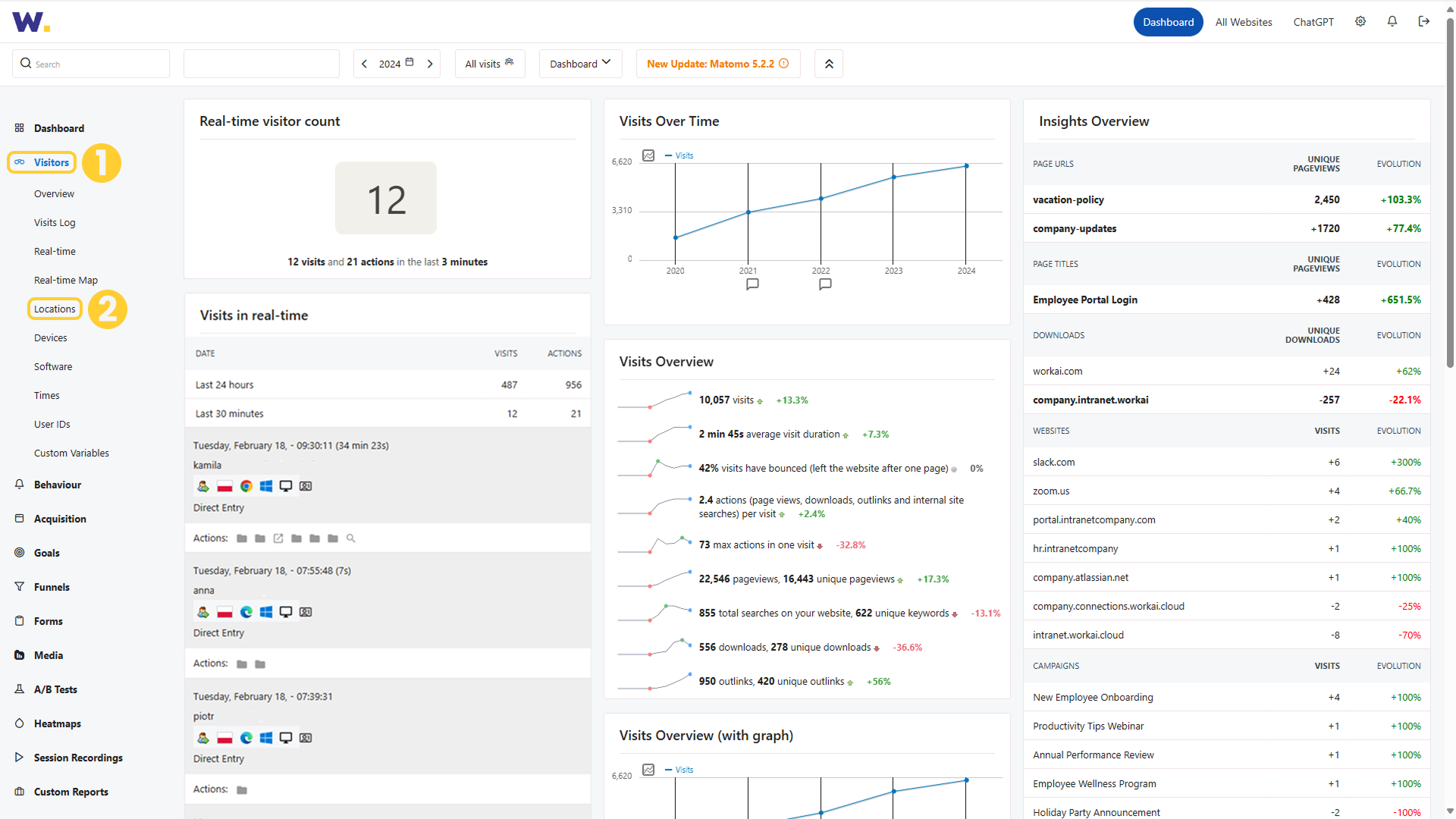Click the Acquisition icon in sidebar

(x=20, y=519)
